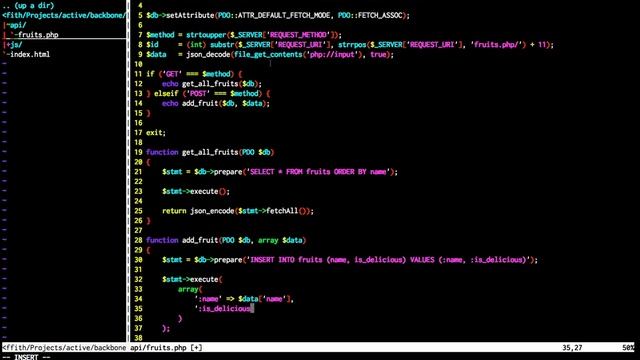The image size is (640, 360).
Task: Click the array( keyword on line 33
Action: [190, 289]
